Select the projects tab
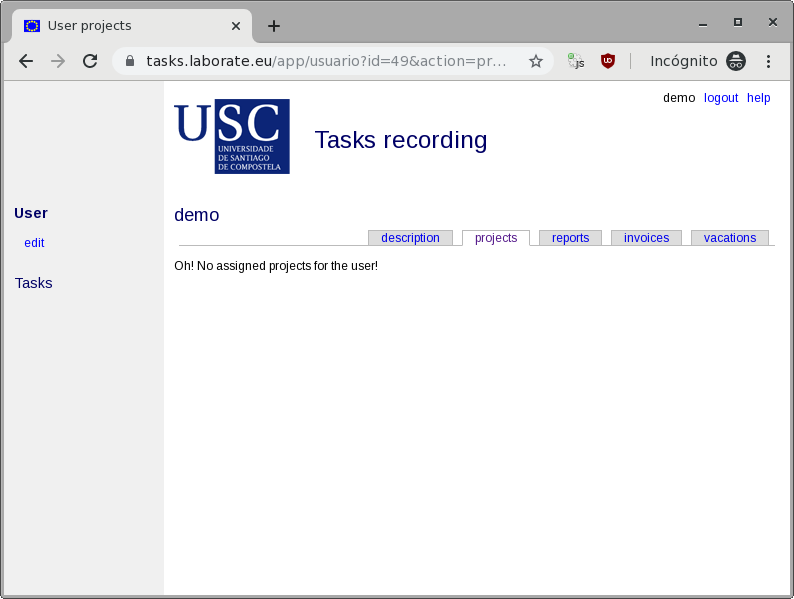The image size is (794, 599). click(496, 238)
